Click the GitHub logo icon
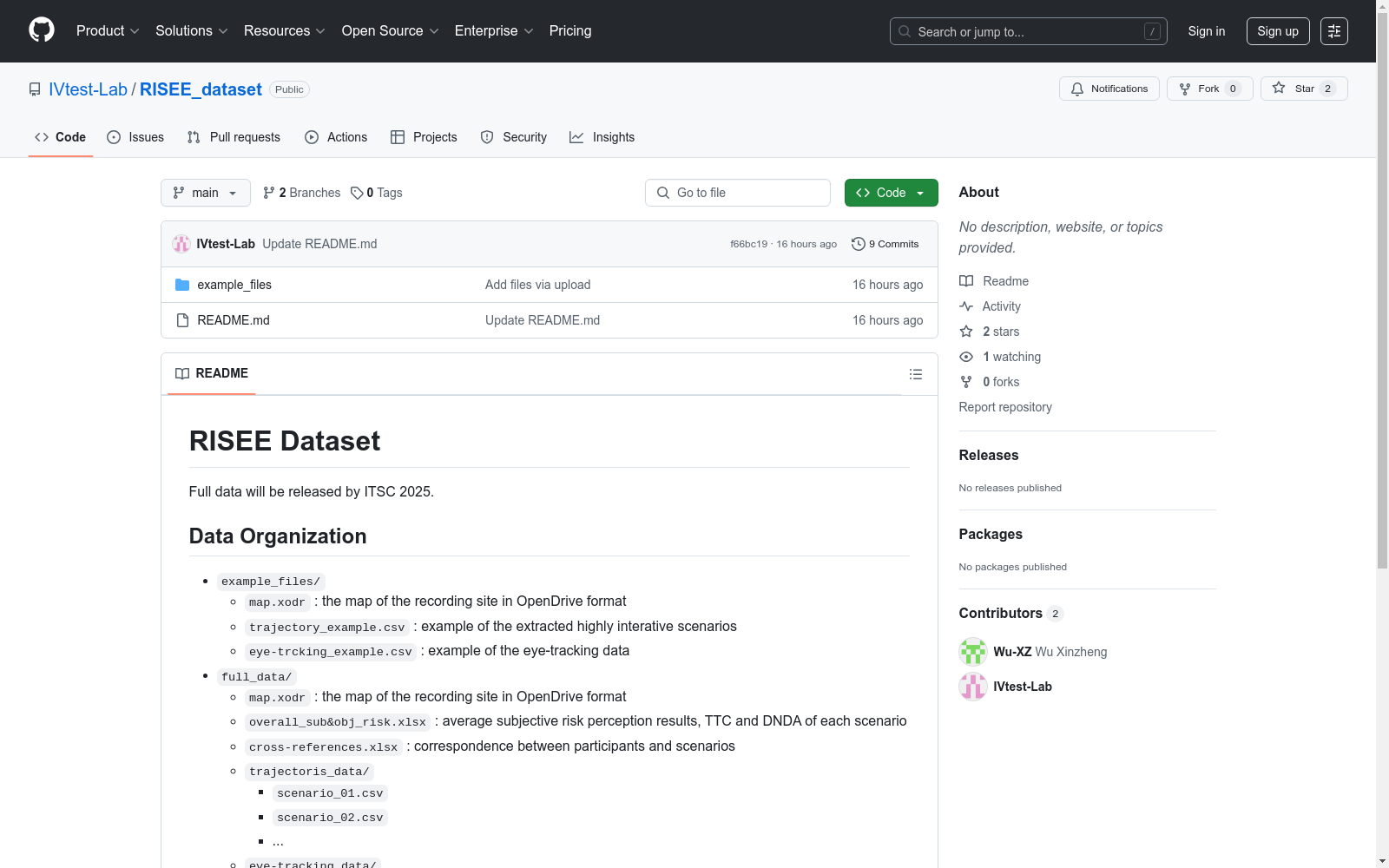 [42, 30]
